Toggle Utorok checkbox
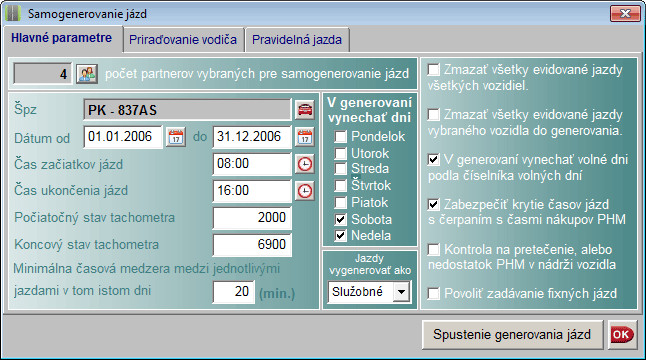Screen dimensions: 646x360 click(x=340, y=153)
